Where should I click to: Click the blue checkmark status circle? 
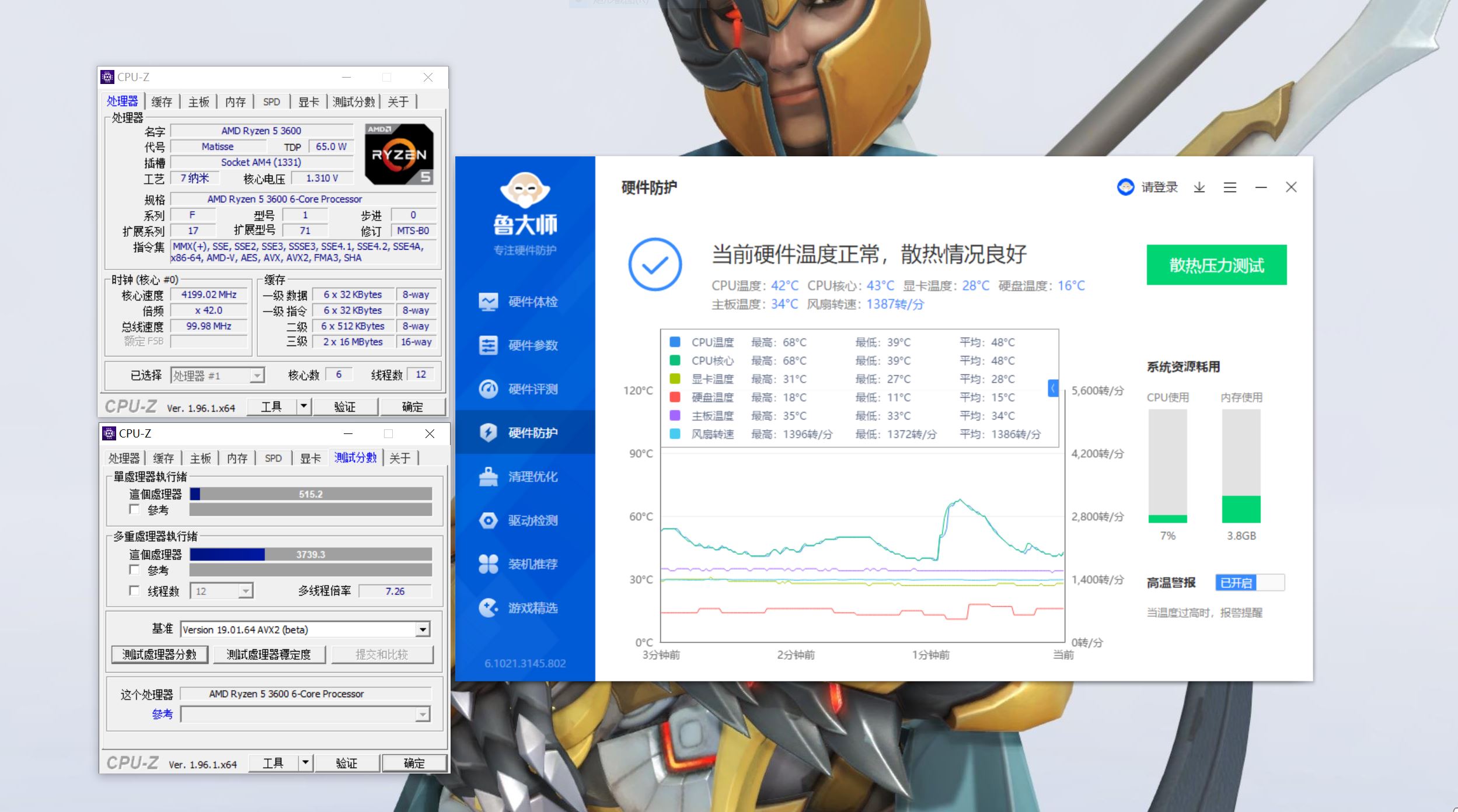(x=655, y=264)
